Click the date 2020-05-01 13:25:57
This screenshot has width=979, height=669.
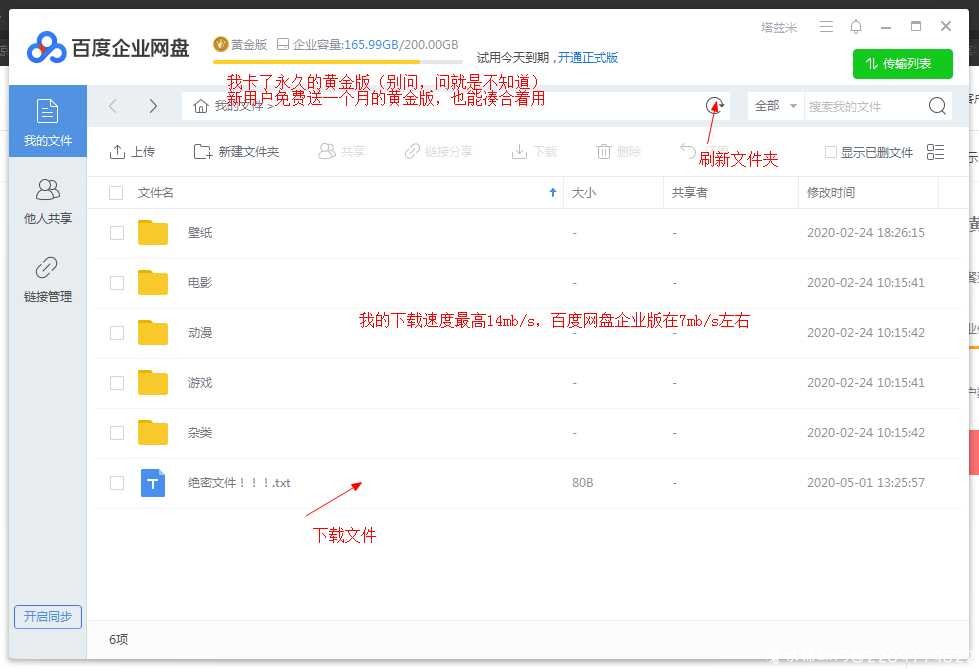865,483
